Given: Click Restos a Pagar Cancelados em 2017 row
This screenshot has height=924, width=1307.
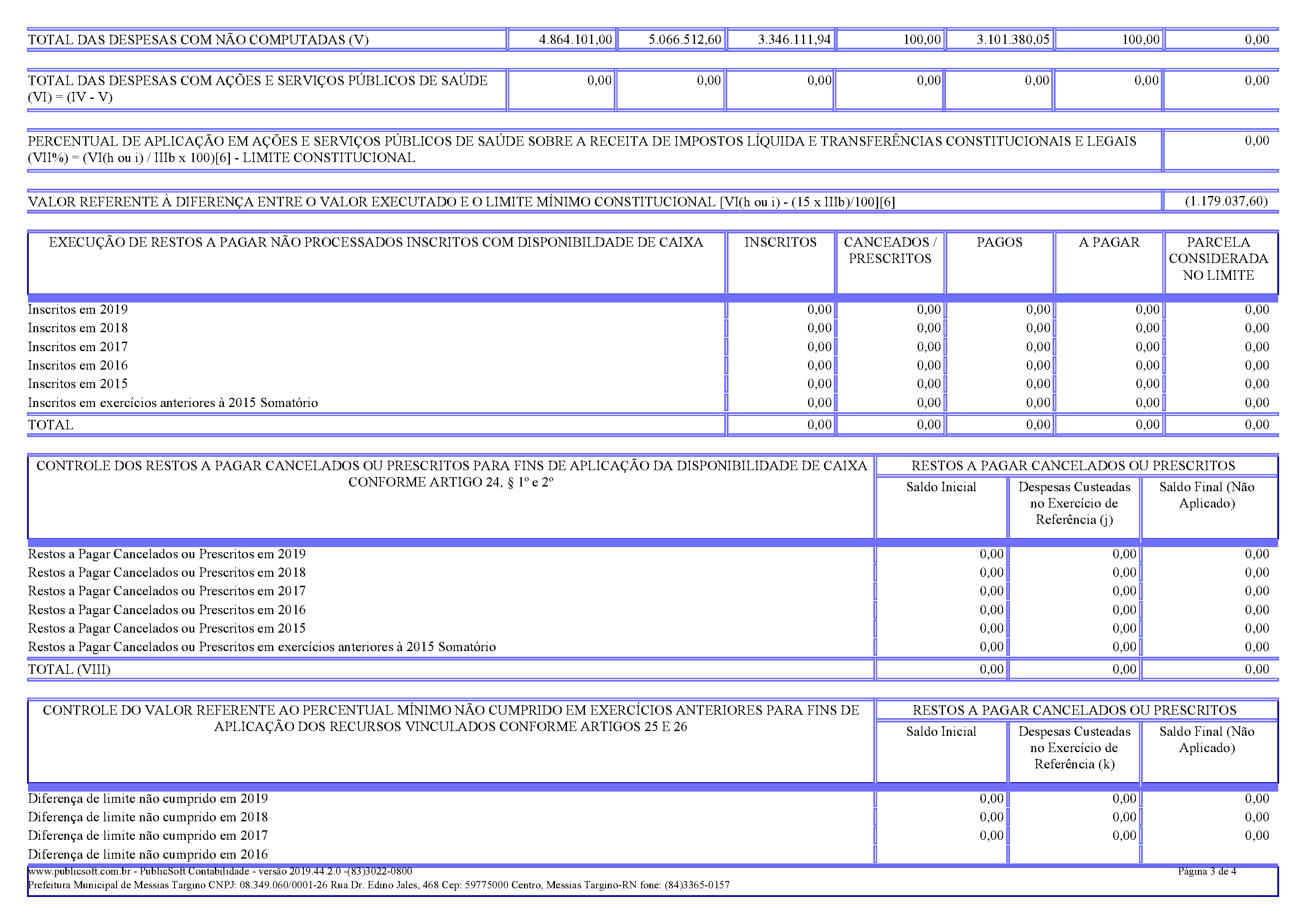Looking at the screenshot, I should click(x=167, y=591).
